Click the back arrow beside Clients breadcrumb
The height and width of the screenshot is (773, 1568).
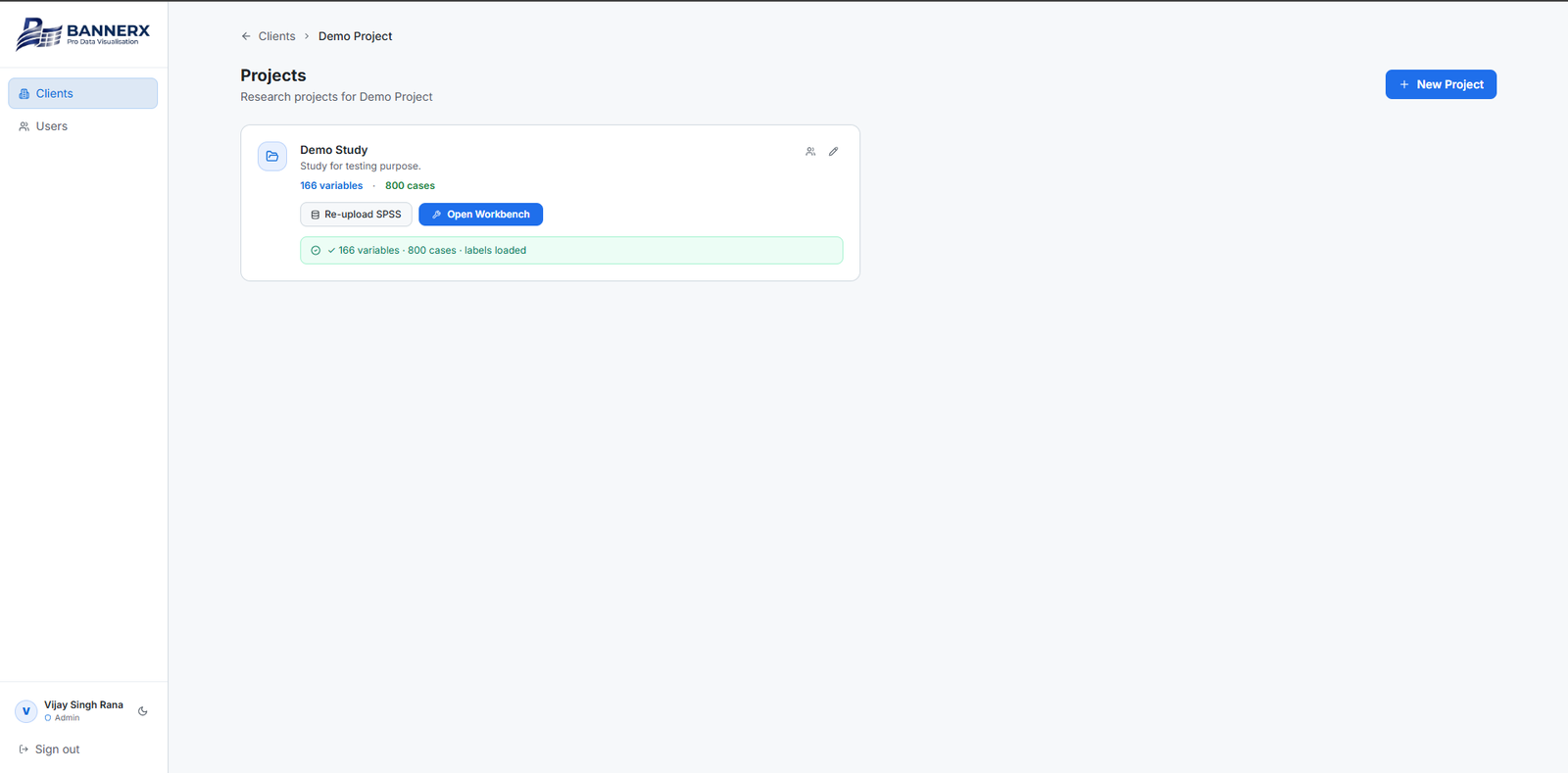pyautogui.click(x=246, y=36)
